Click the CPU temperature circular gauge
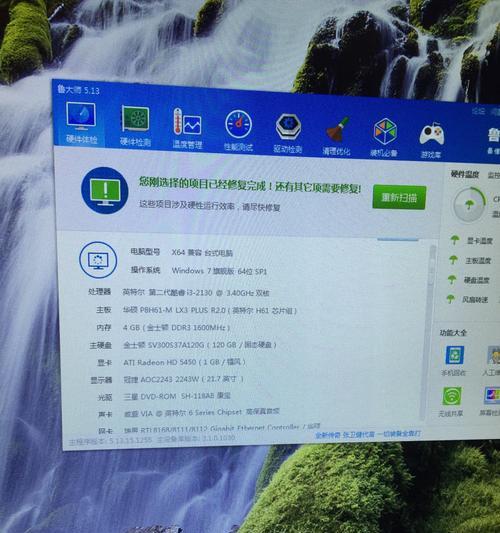 (469, 204)
